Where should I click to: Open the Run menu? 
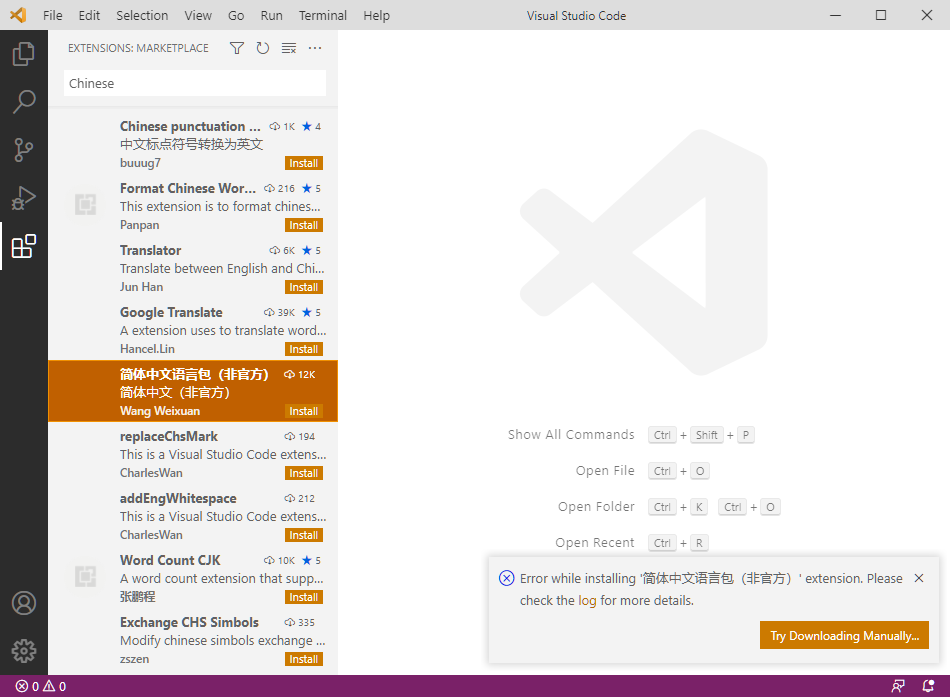click(x=271, y=16)
